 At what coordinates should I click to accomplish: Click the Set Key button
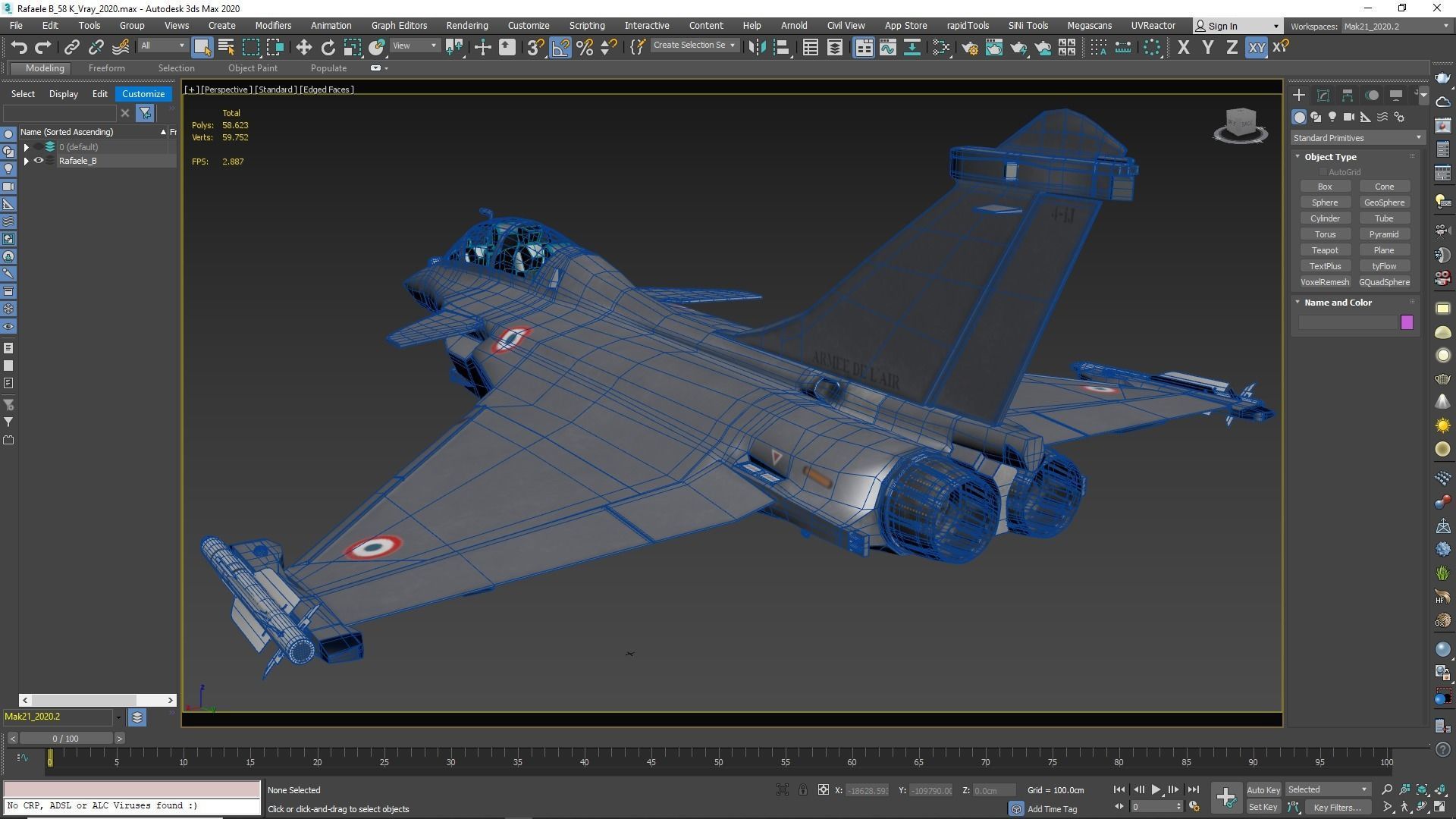click(x=1263, y=808)
